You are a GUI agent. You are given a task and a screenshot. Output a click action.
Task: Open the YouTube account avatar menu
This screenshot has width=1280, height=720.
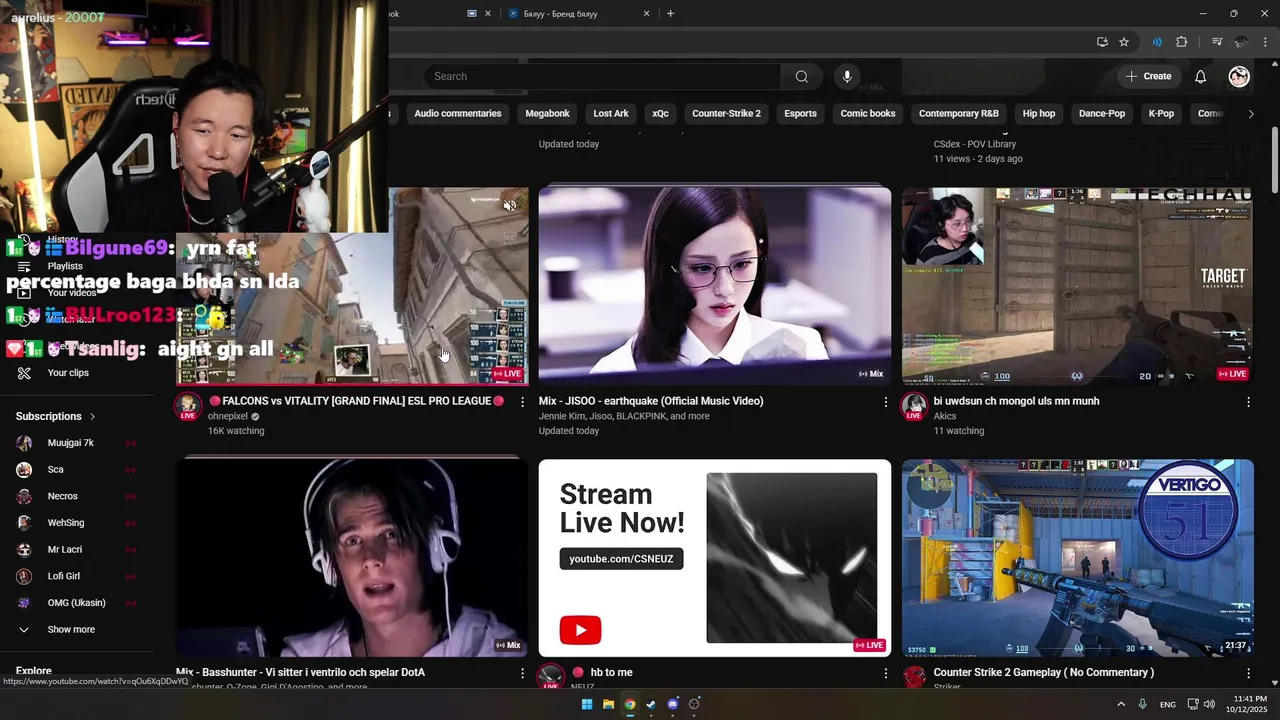1239,76
